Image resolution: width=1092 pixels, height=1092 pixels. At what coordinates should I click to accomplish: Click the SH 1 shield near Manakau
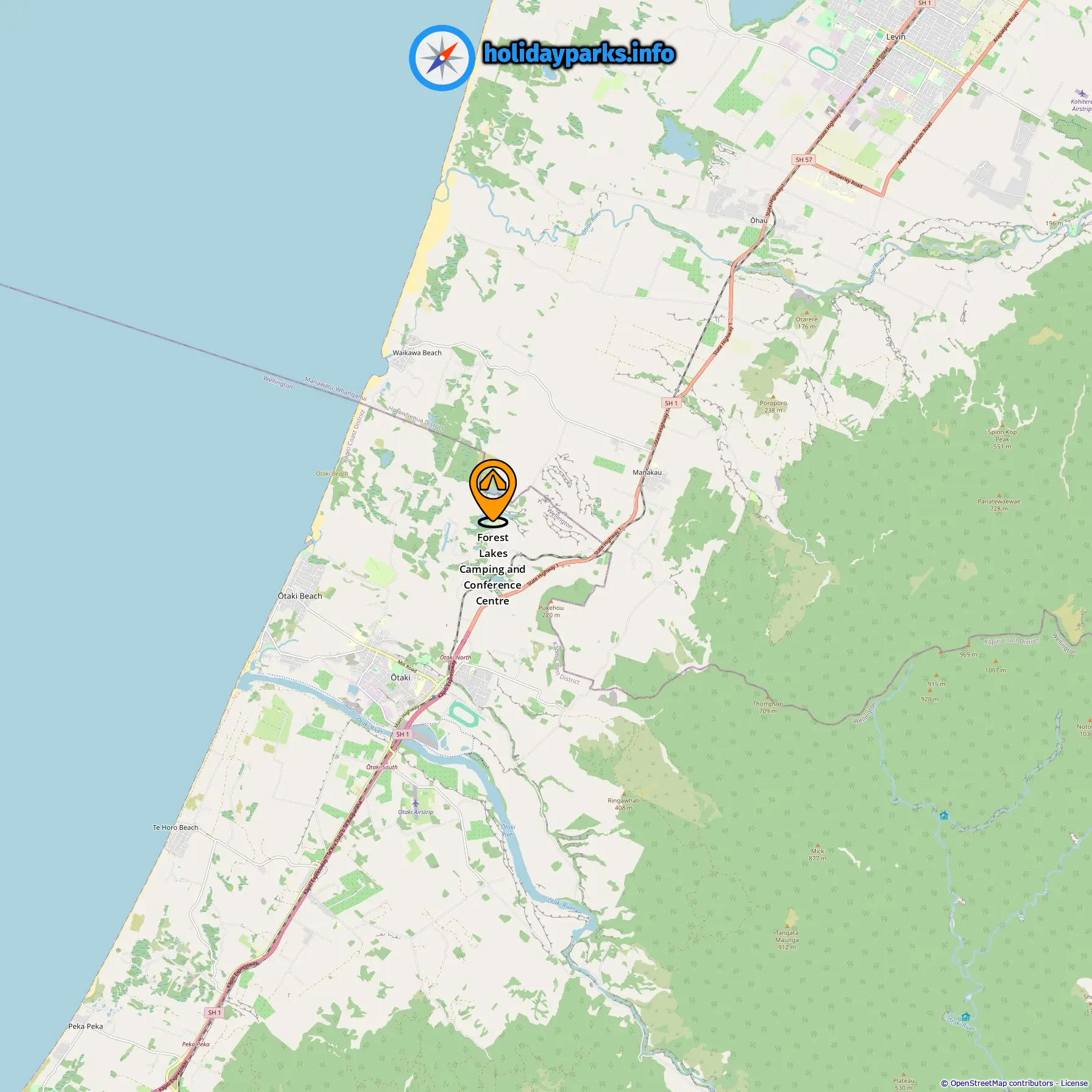pyautogui.click(x=671, y=403)
